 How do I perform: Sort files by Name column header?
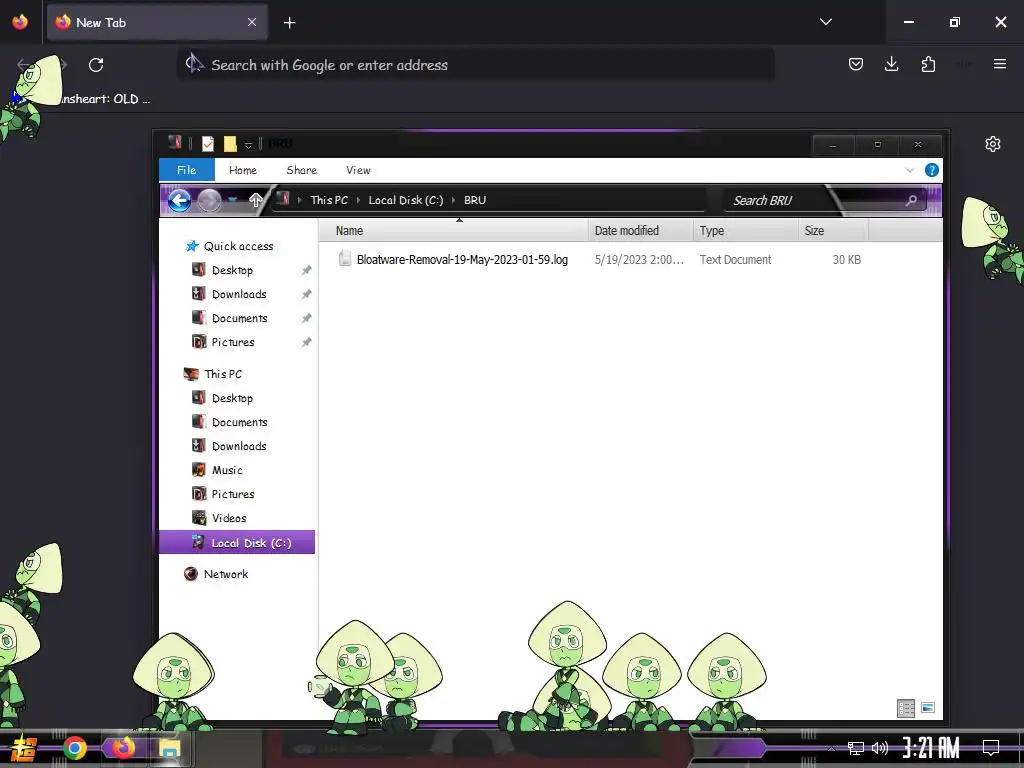(454, 231)
